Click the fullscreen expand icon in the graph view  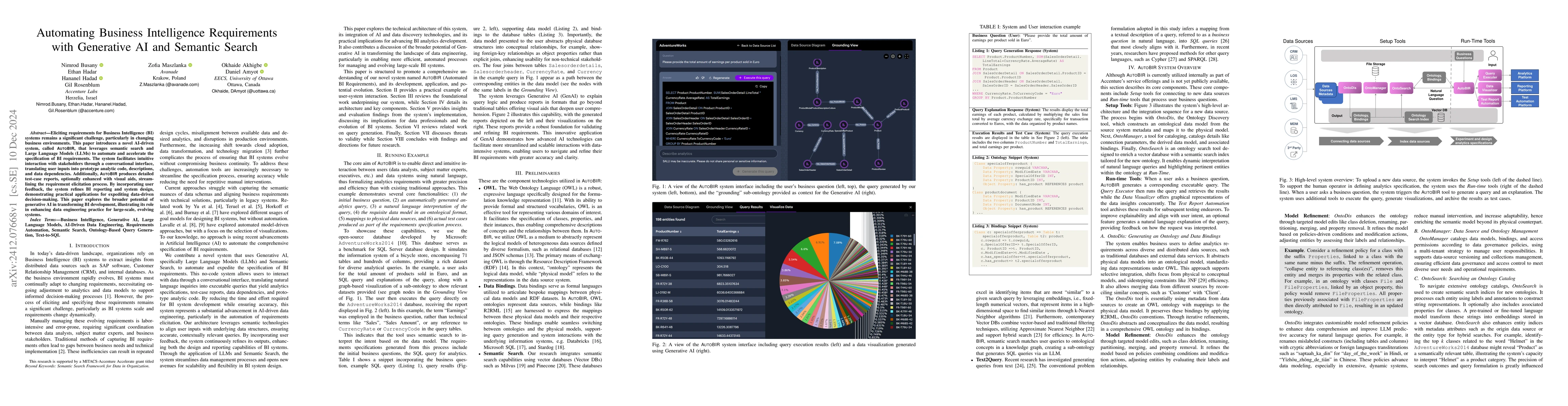pos(907,57)
